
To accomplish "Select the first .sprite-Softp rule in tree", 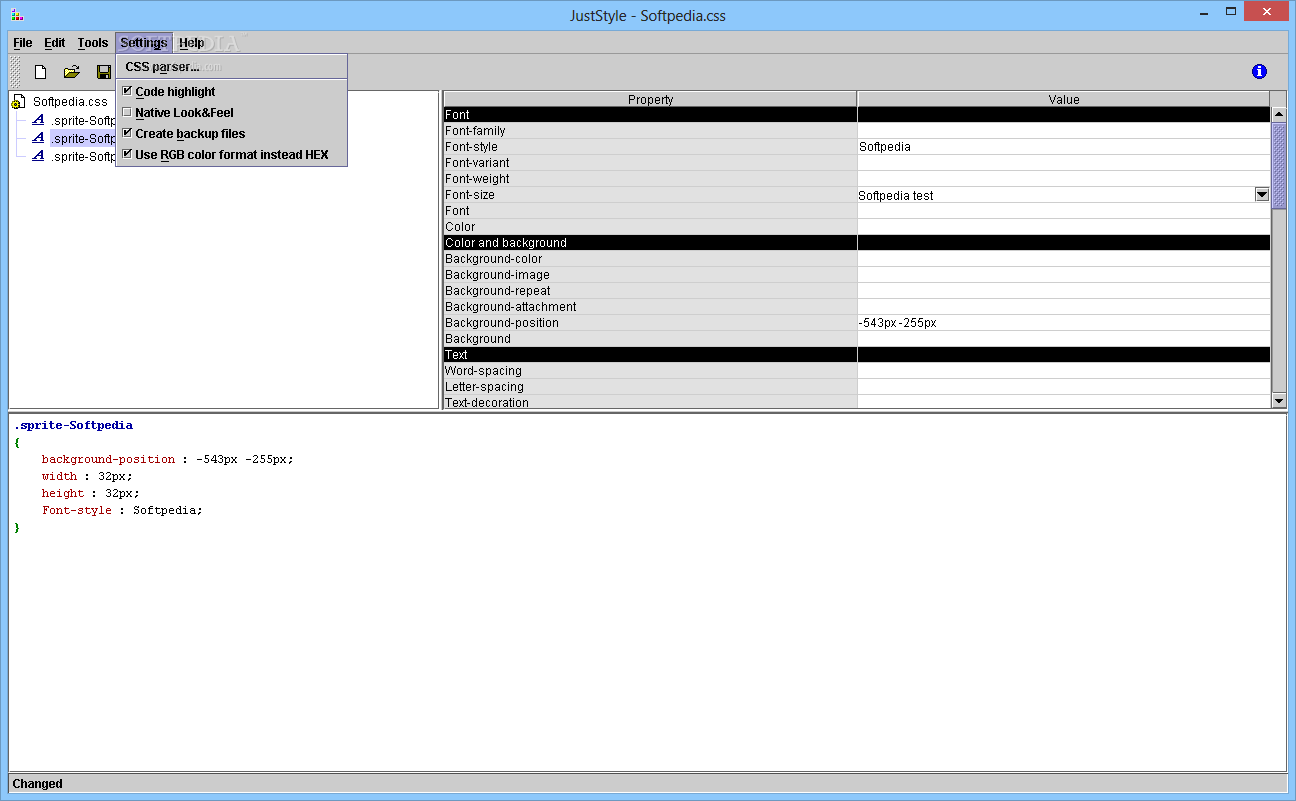I will [84, 121].
